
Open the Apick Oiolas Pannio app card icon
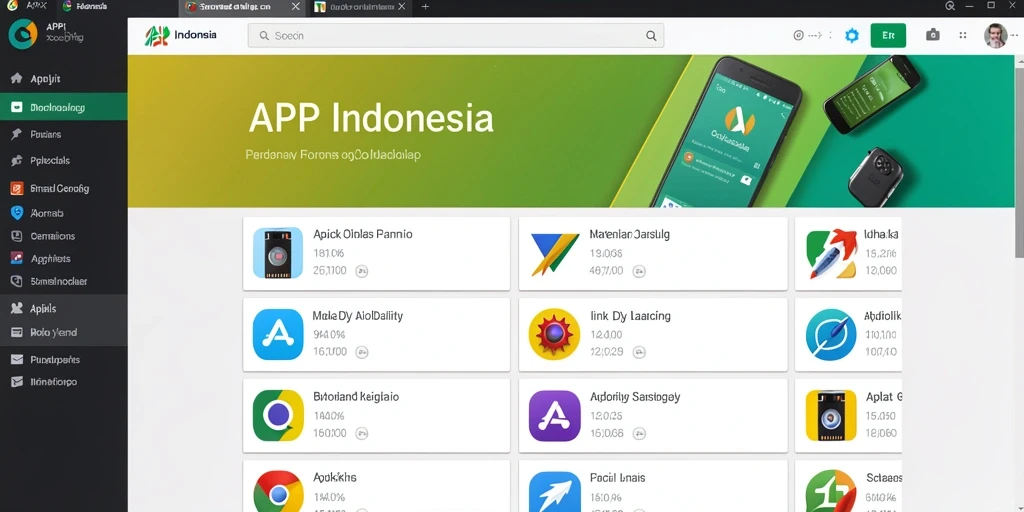click(x=278, y=253)
